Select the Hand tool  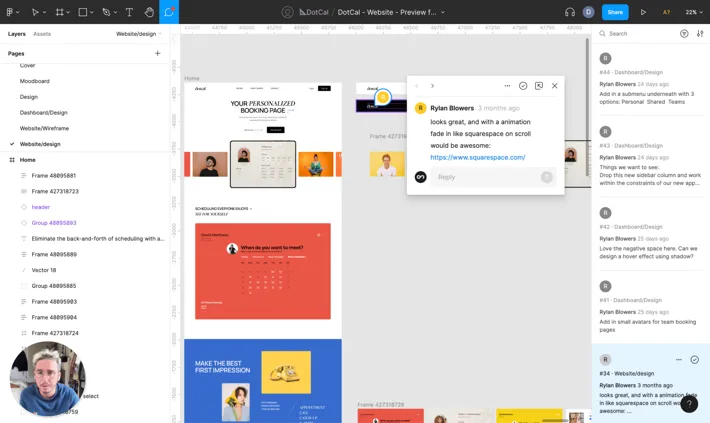tap(149, 12)
